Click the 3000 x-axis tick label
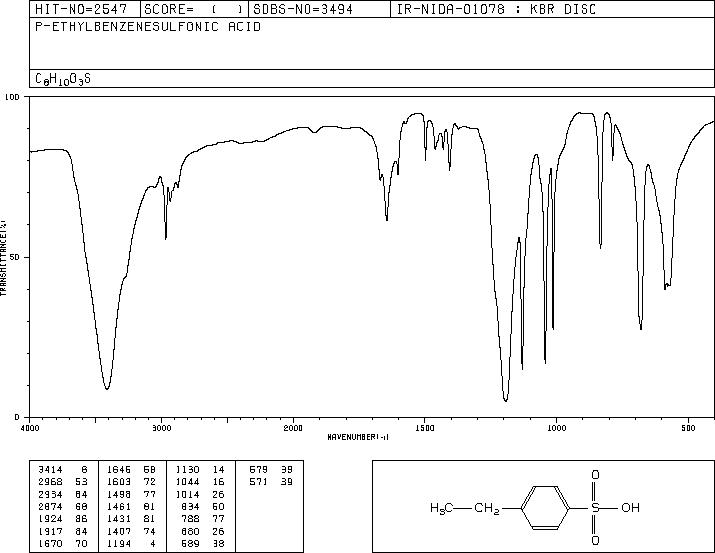This screenshot has width=715, height=553. click(x=161, y=428)
